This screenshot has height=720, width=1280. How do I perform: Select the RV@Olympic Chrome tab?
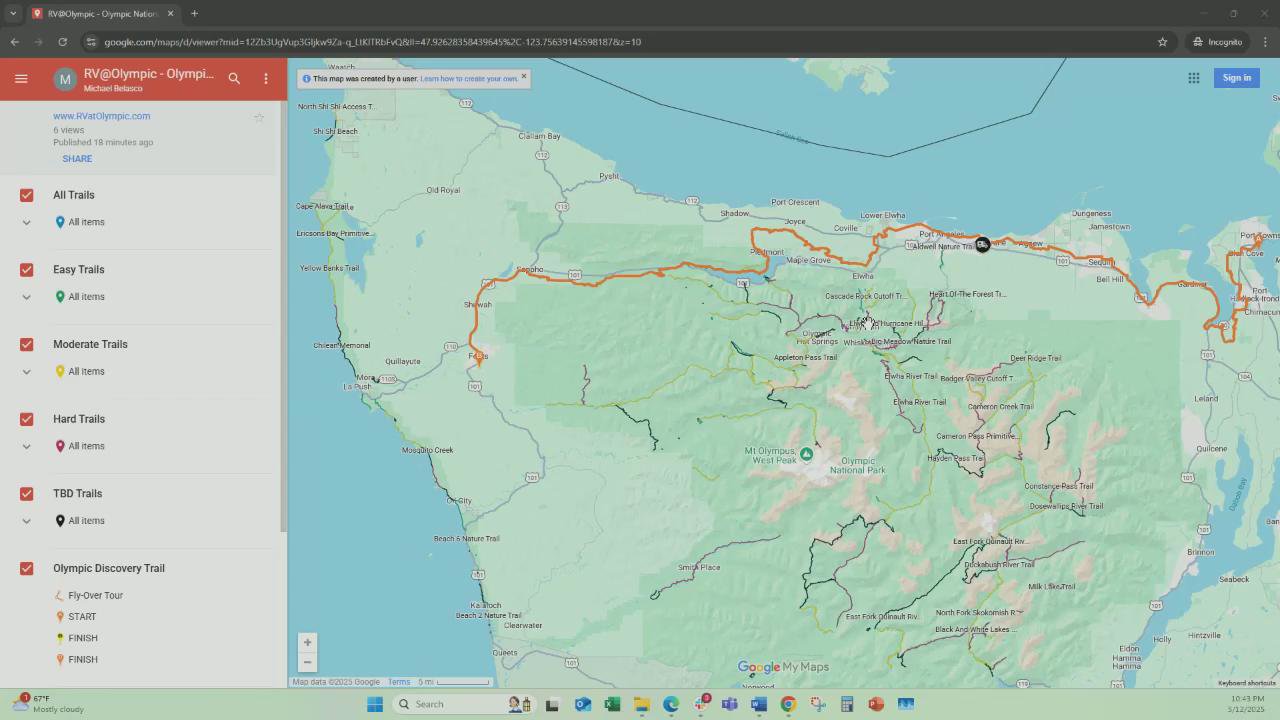pyautogui.click(x=102, y=14)
